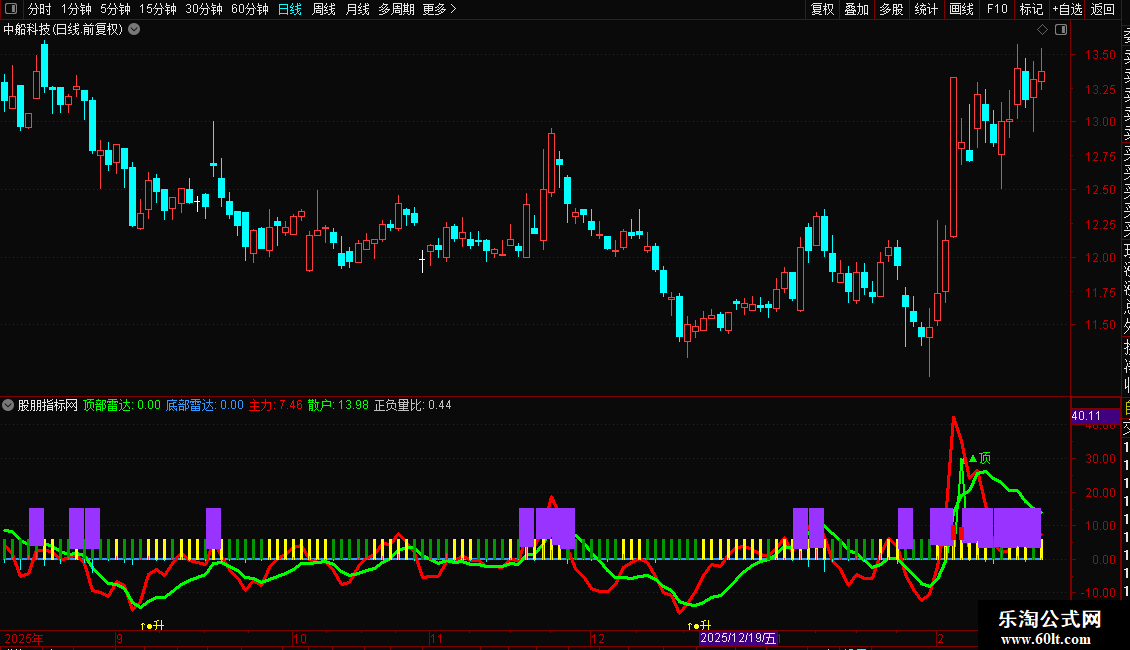Screen dimensions: 1130x650
Task: Click month 9 on the date axis
Action: tap(120, 638)
